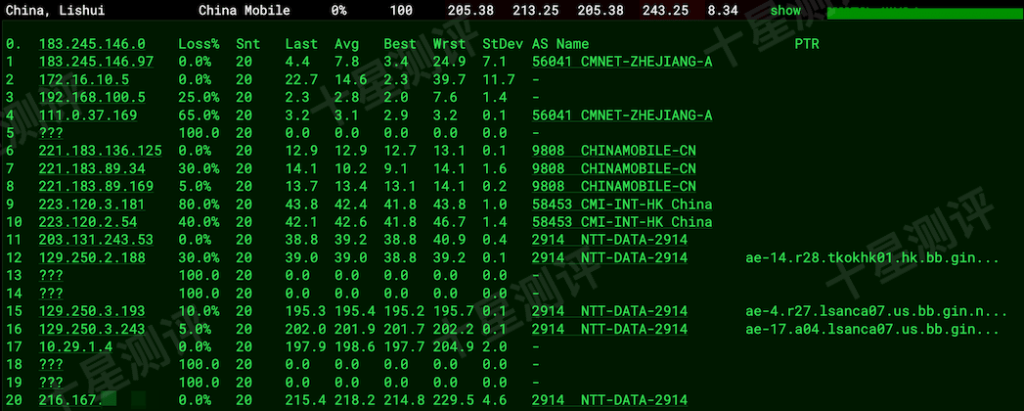This screenshot has height=411, width=1024.
Task: Open hop 4 IP 111.0.37.169
Action: [88, 116]
